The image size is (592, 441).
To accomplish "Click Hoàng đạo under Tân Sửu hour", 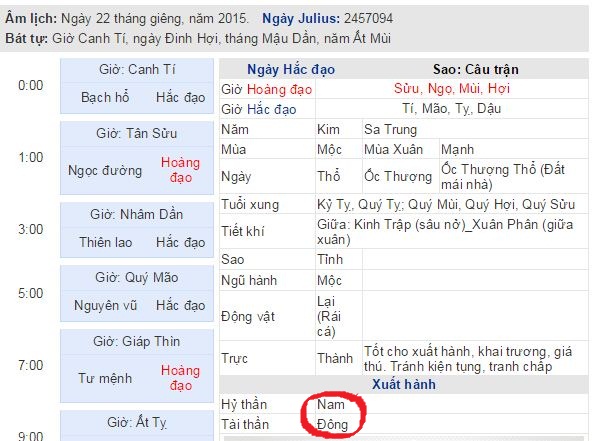I will (180, 170).
